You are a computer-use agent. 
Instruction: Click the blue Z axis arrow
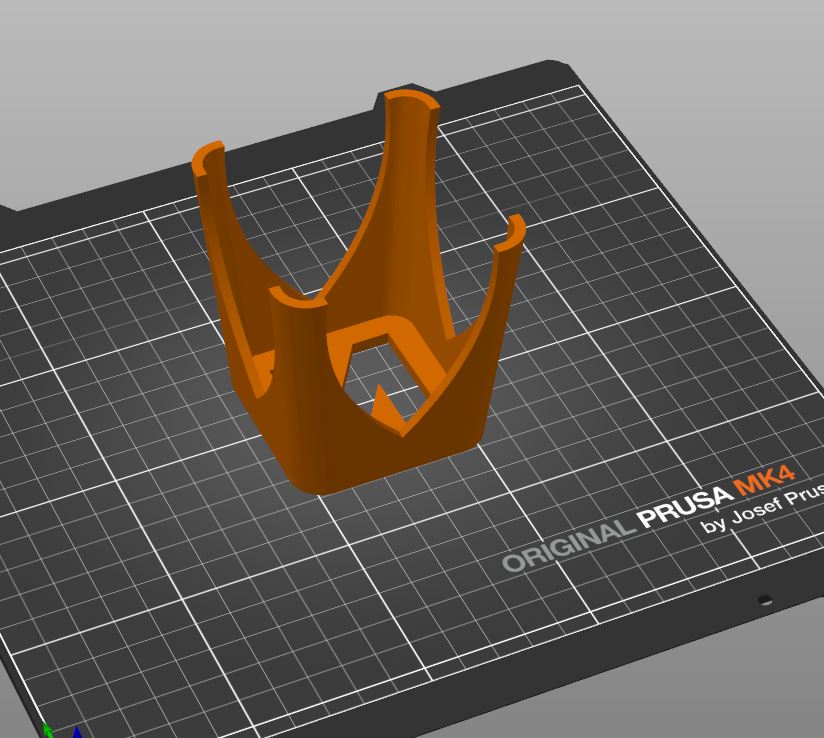(x=77, y=732)
